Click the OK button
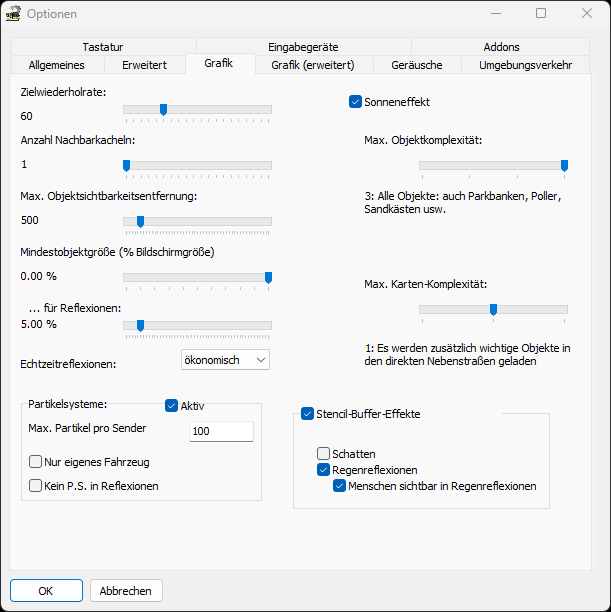The height and width of the screenshot is (612, 611). (x=46, y=590)
